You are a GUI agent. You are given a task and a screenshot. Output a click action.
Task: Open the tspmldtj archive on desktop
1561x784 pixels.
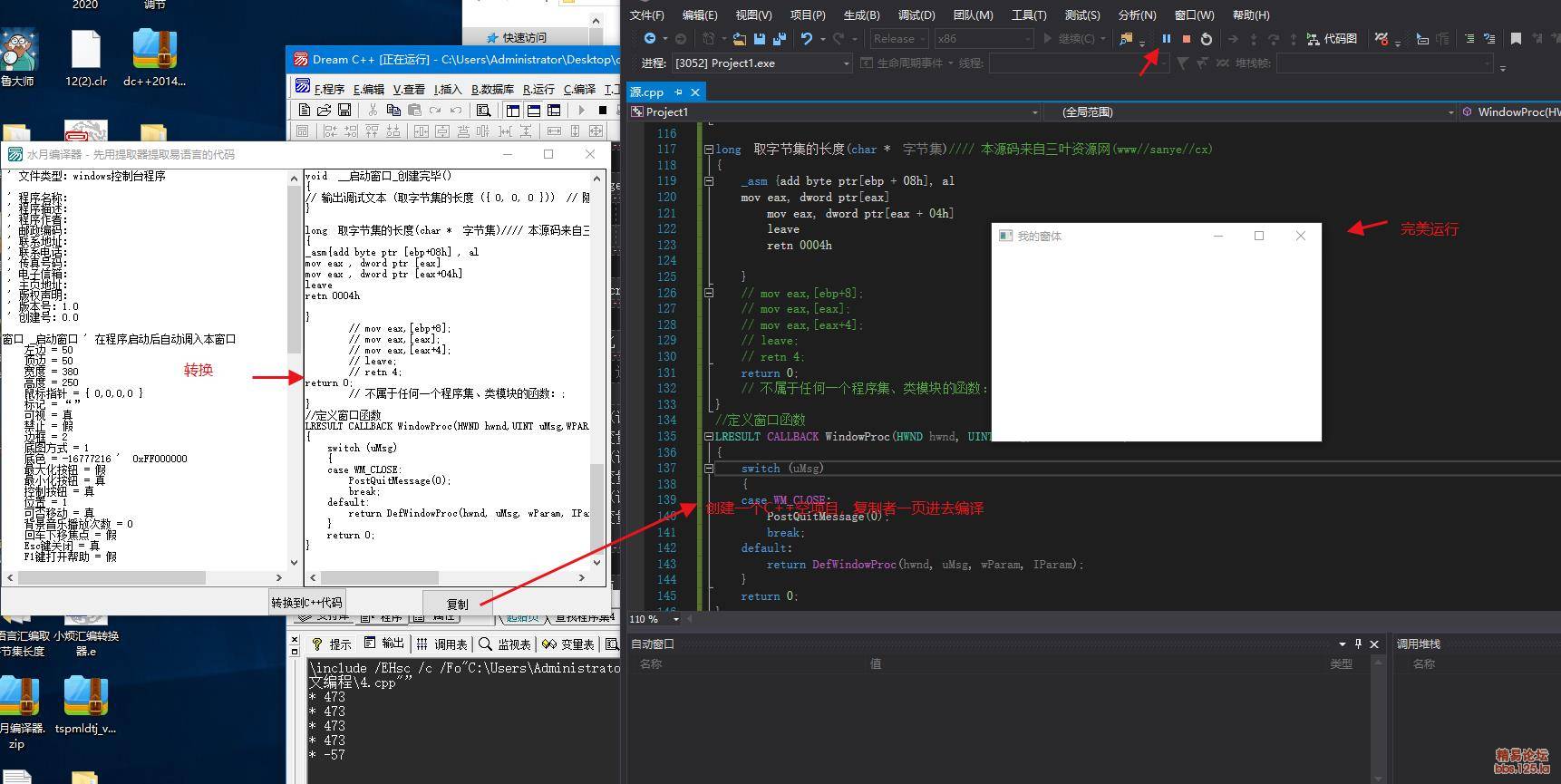(85, 705)
